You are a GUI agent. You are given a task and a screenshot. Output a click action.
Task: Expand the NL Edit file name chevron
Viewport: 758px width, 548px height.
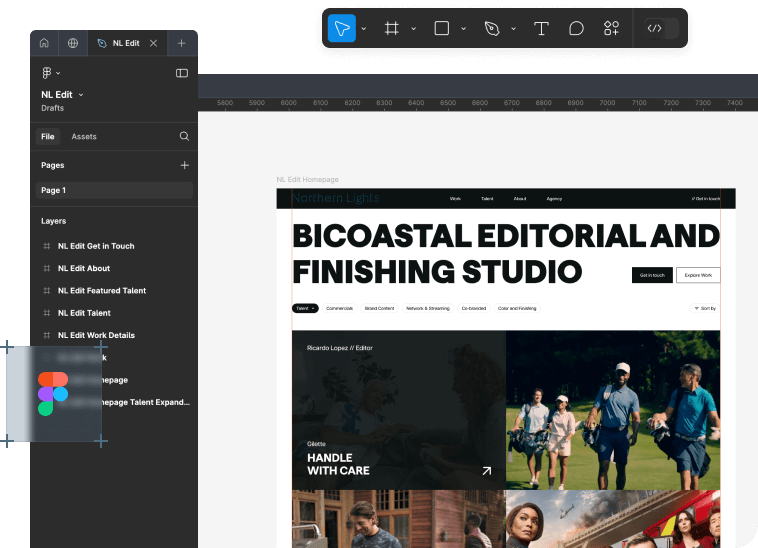tap(81, 95)
